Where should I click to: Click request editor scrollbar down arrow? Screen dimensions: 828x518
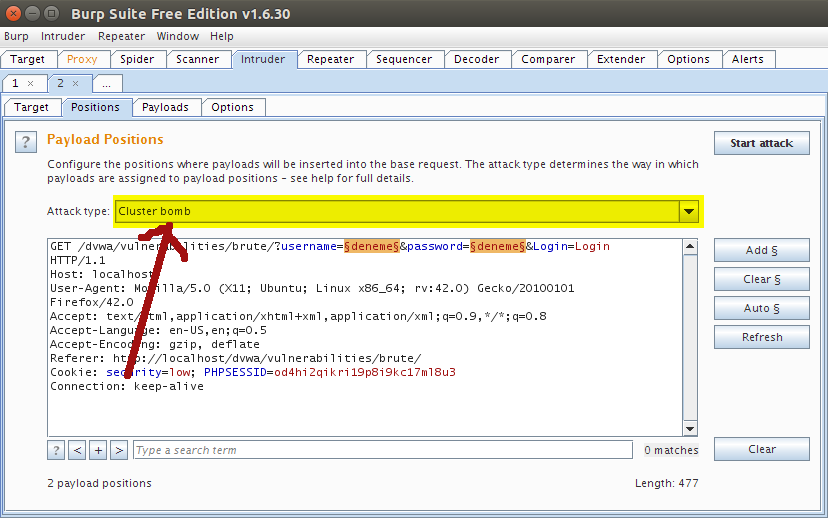(690, 429)
